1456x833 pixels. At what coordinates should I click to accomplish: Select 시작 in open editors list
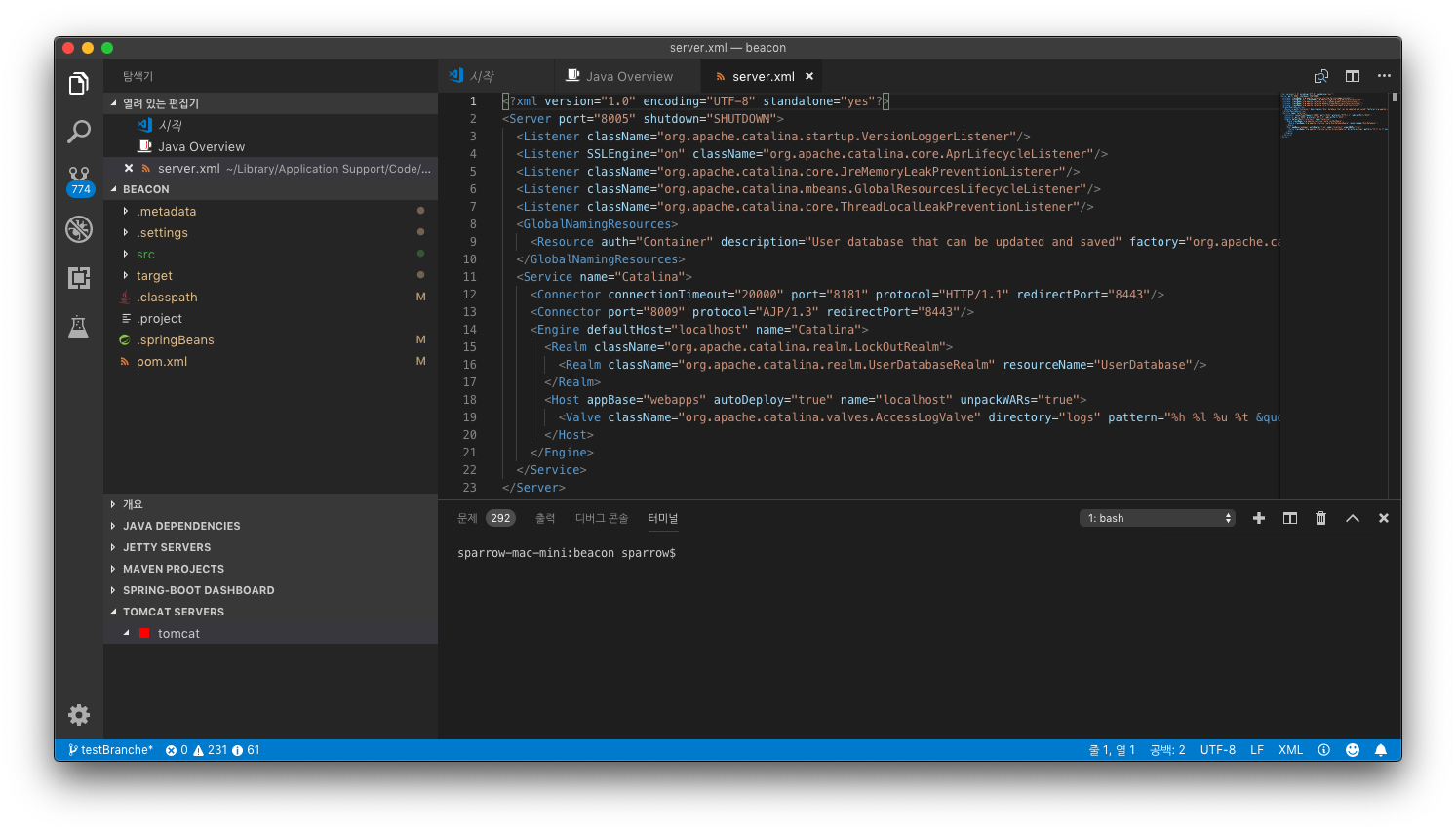click(271, 125)
